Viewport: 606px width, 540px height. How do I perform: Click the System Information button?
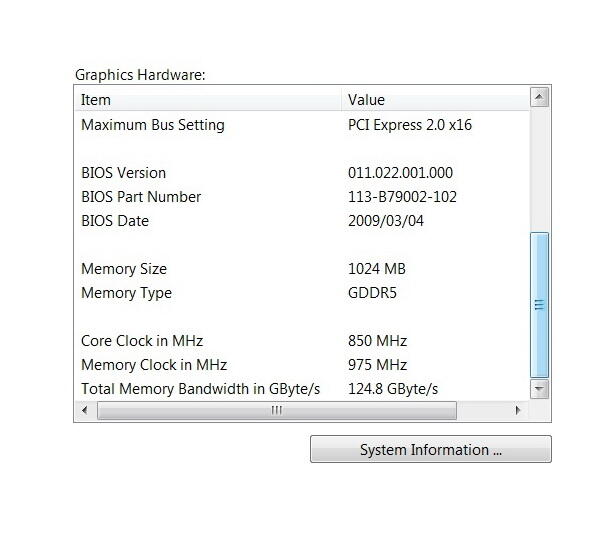click(x=430, y=450)
